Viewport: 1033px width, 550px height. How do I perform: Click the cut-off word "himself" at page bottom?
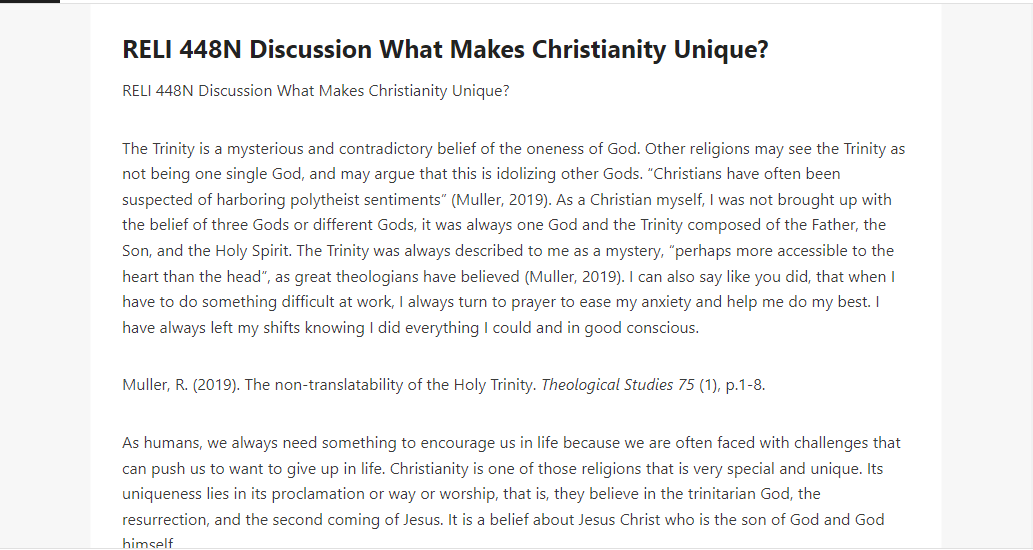tap(148, 543)
